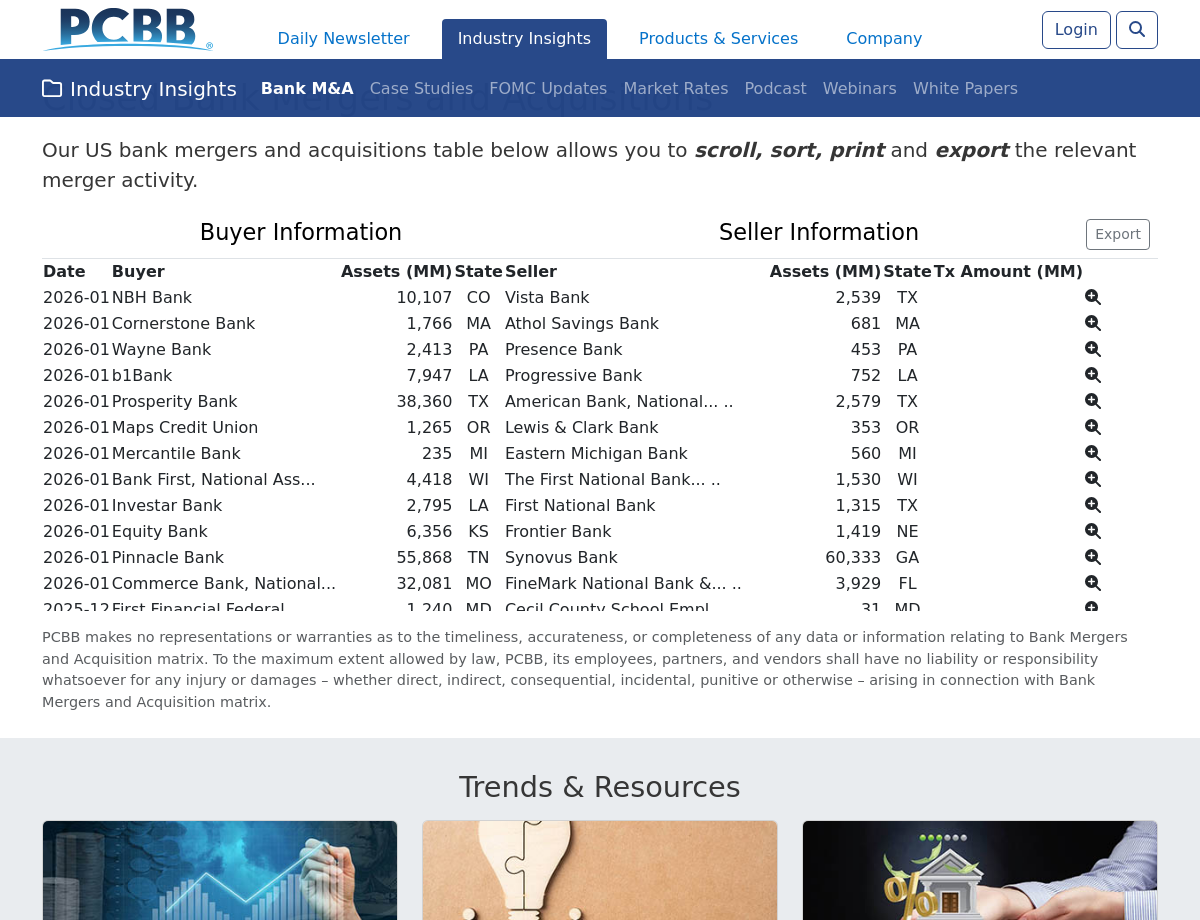Viewport: 1200px width, 920px height.
Task: Open the Daily Newsletter menu
Action: [343, 39]
